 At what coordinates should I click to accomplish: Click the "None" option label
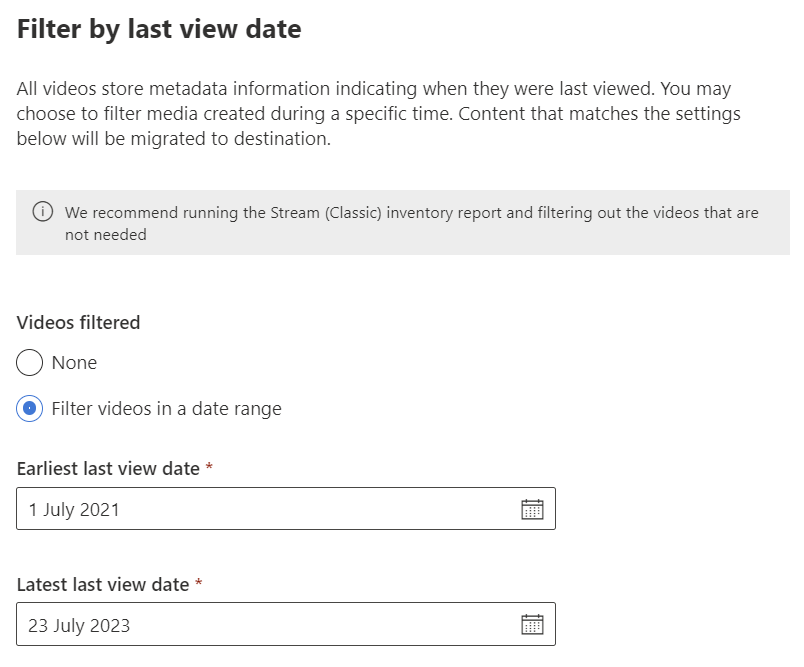[x=74, y=363]
